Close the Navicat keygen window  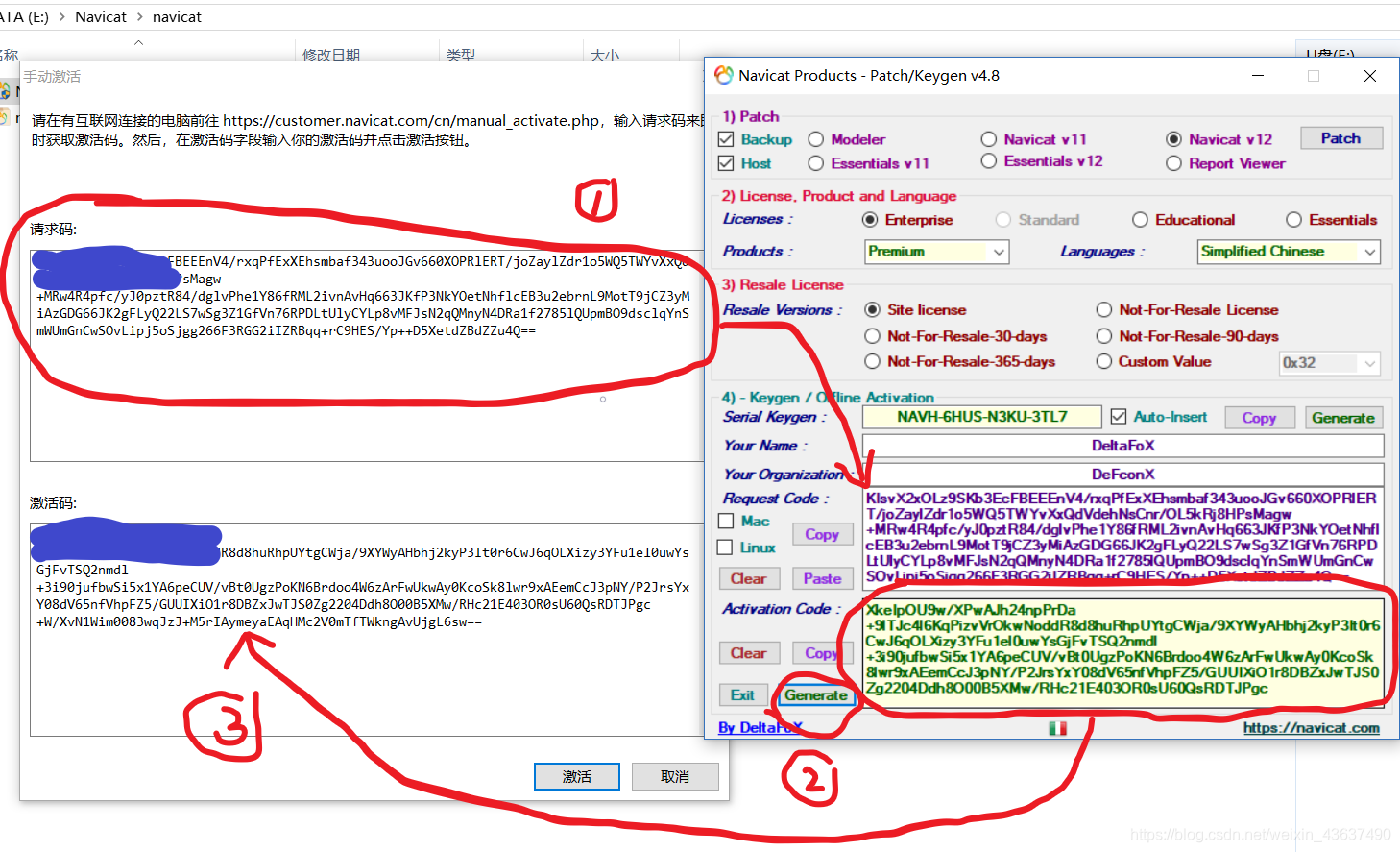tap(1370, 76)
